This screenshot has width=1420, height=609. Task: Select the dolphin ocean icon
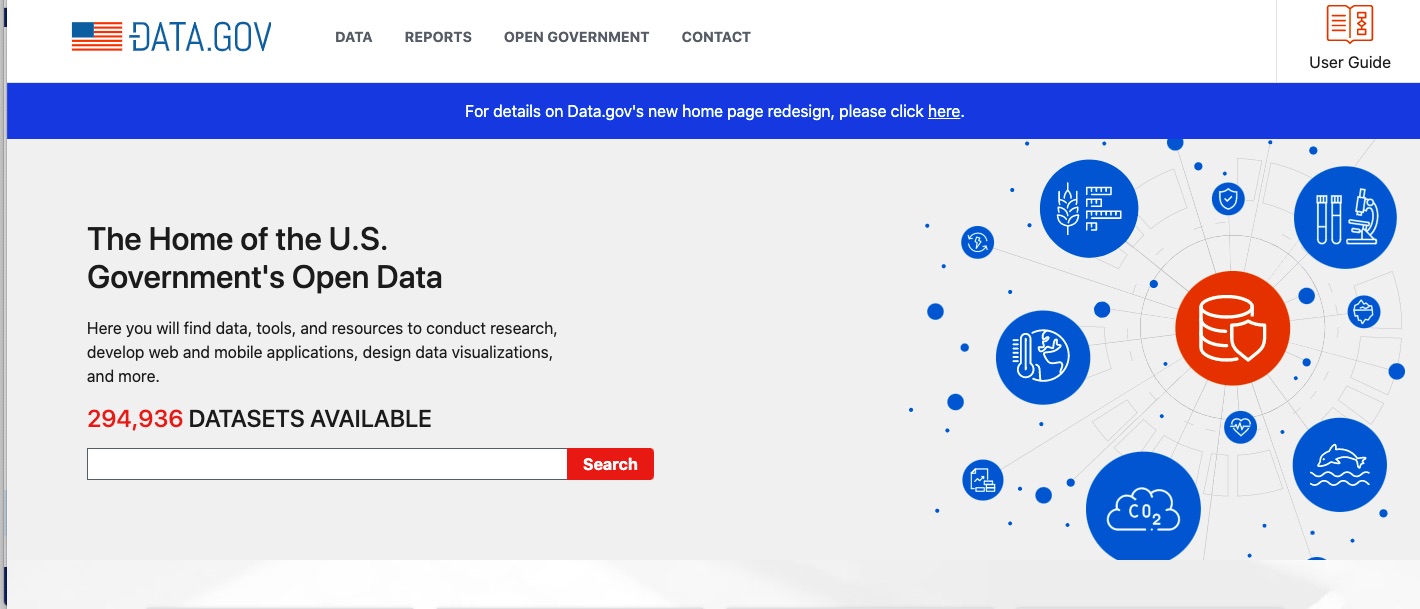[1339, 465]
